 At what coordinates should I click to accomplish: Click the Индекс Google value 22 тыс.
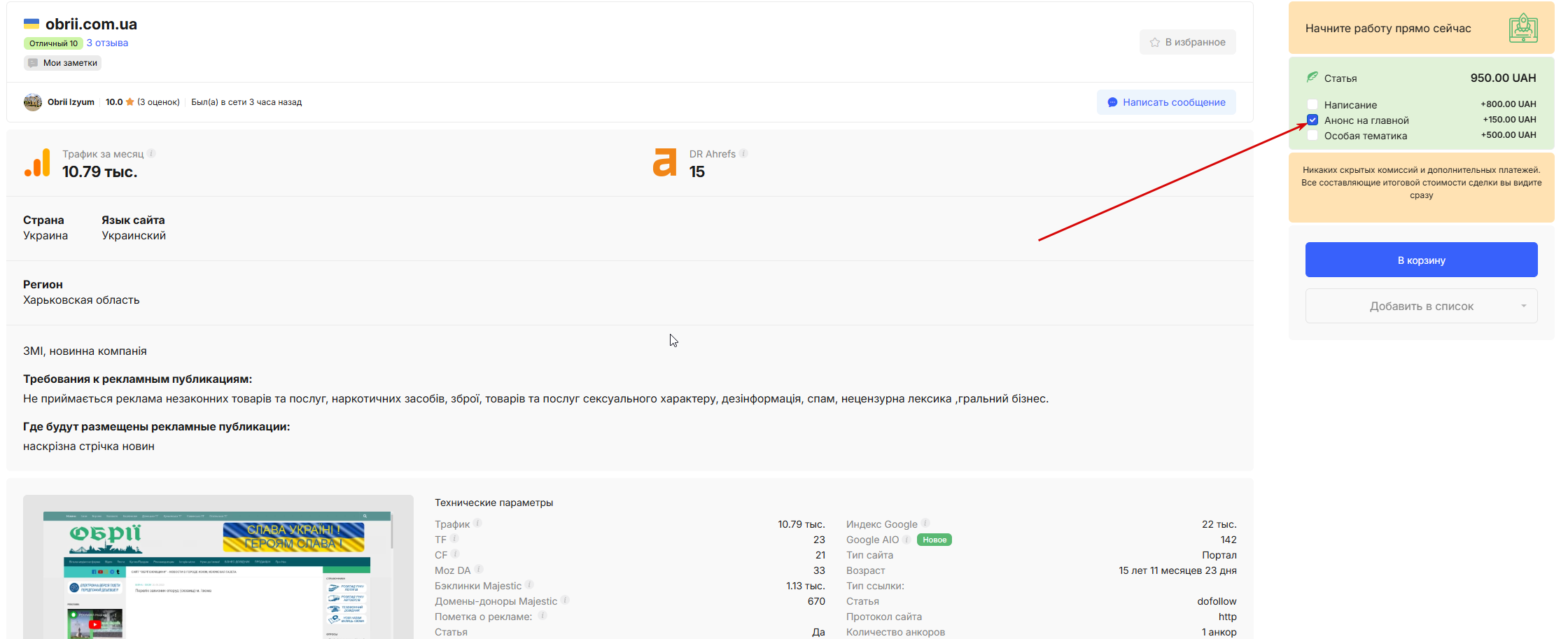(1219, 524)
